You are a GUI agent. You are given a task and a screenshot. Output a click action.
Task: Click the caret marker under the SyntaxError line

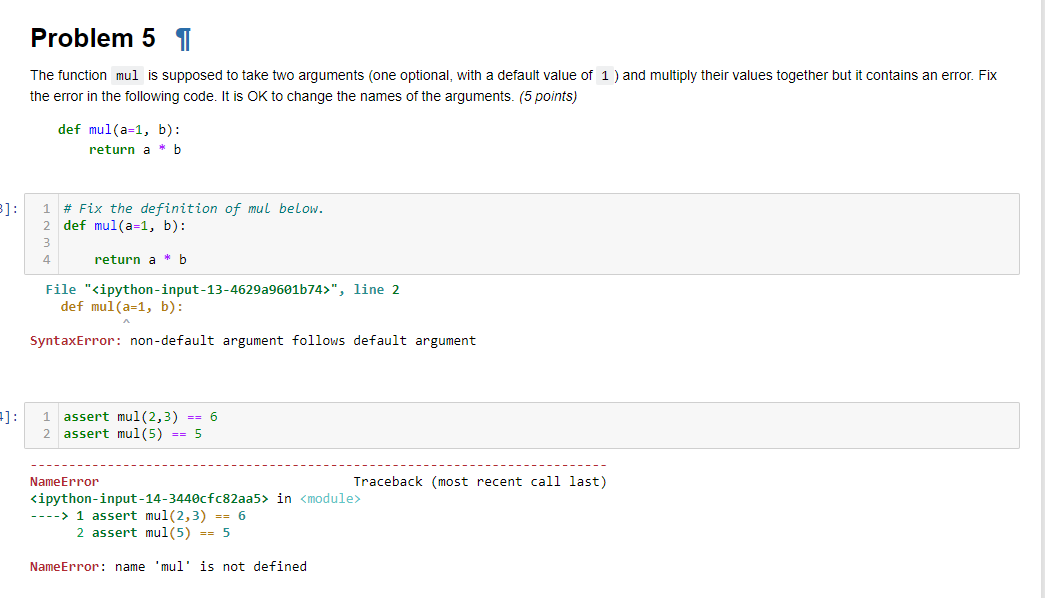(x=125, y=322)
